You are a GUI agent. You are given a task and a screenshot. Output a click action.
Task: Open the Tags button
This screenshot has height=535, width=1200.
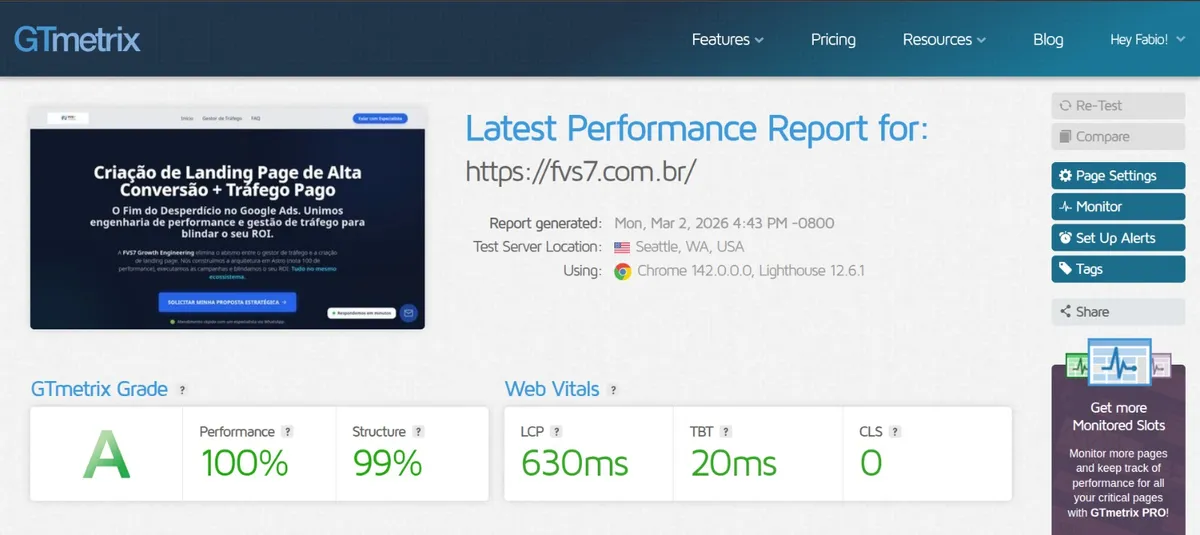pyautogui.click(x=1118, y=269)
